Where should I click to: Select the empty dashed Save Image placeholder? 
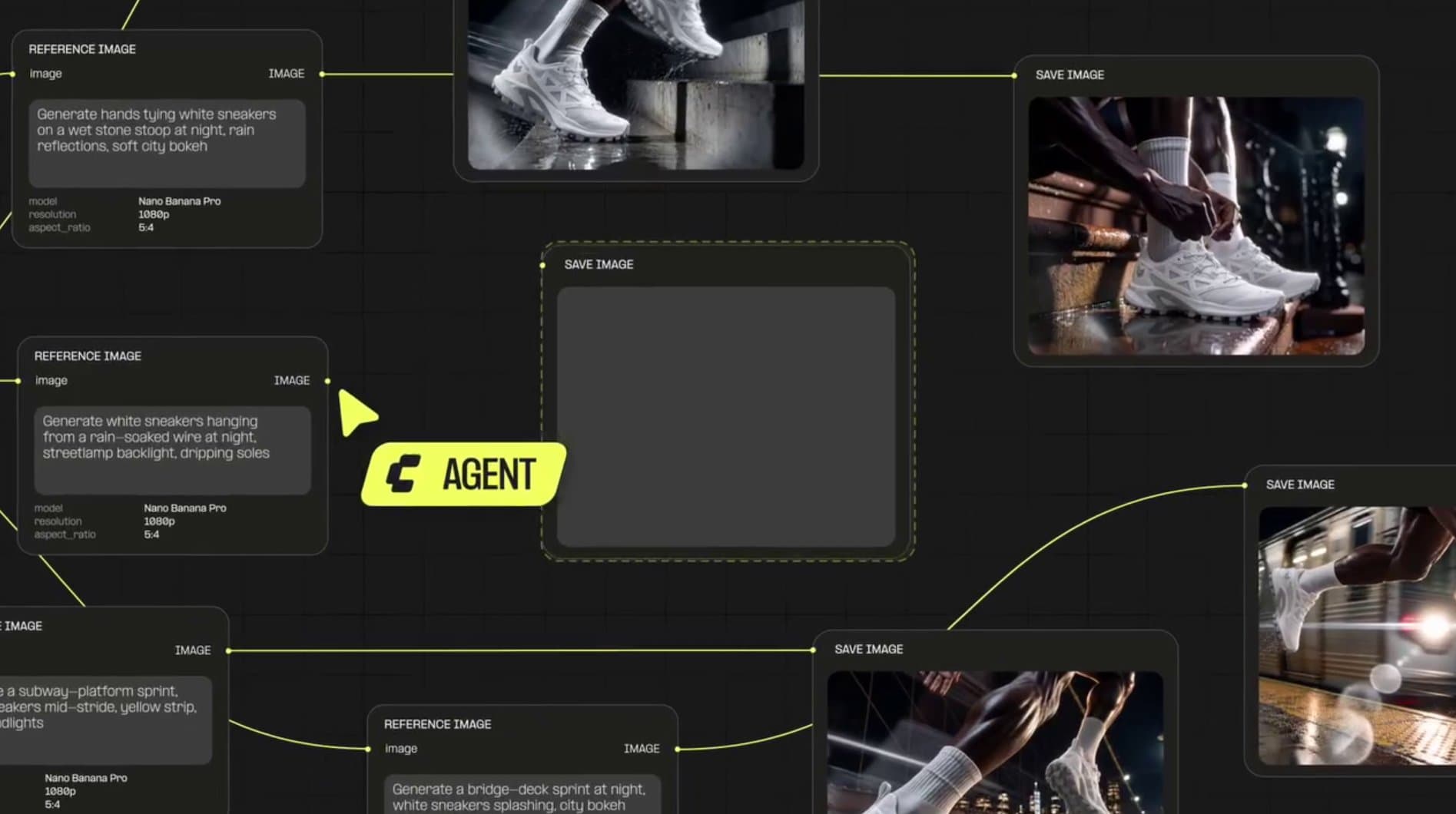pos(726,417)
